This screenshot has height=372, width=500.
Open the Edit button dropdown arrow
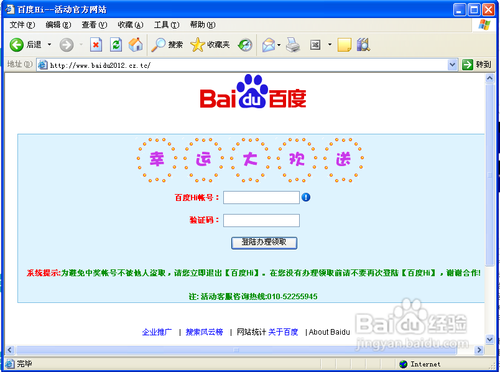(329, 44)
